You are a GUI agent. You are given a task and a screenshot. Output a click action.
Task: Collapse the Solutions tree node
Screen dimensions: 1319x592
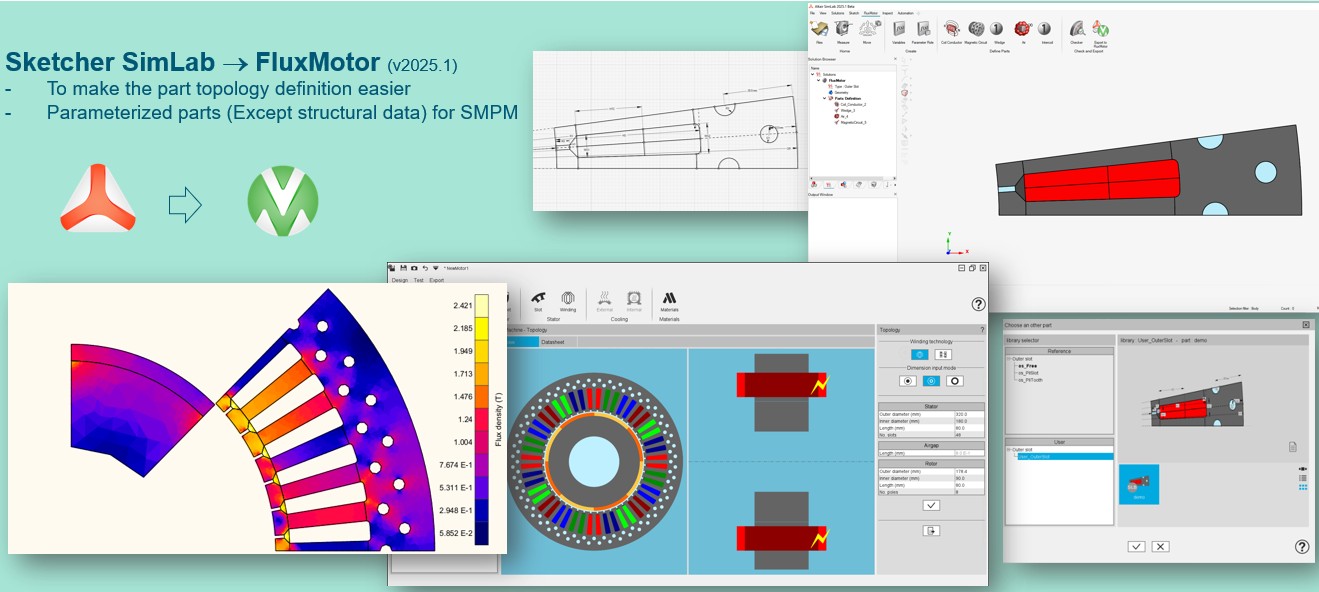(x=813, y=74)
